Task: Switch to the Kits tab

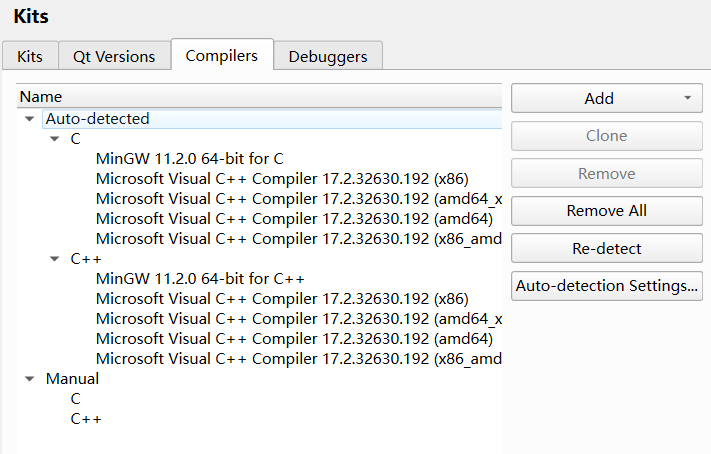Action: [x=30, y=56]
